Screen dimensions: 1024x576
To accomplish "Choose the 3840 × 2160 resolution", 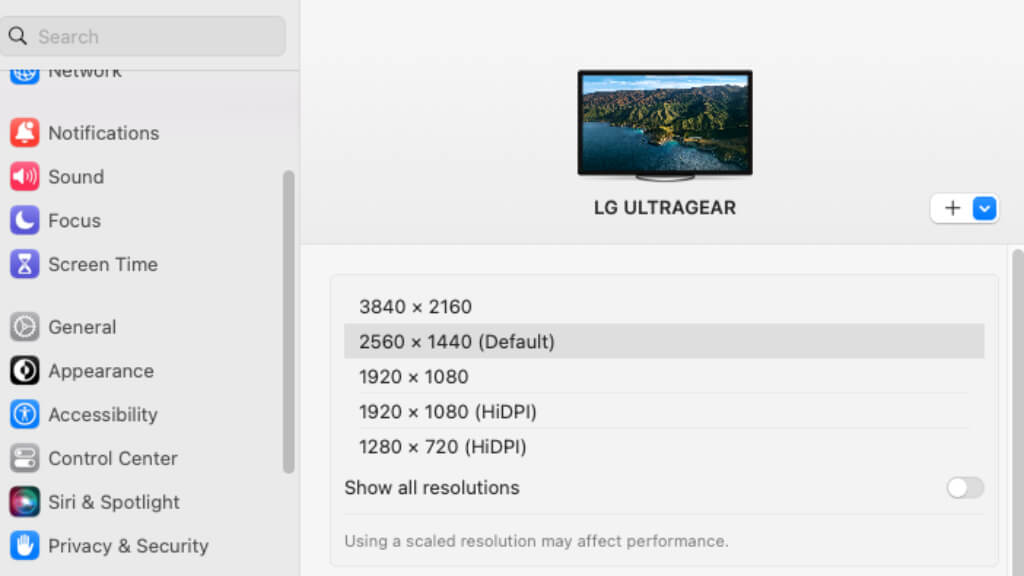I will pos(664,306).
